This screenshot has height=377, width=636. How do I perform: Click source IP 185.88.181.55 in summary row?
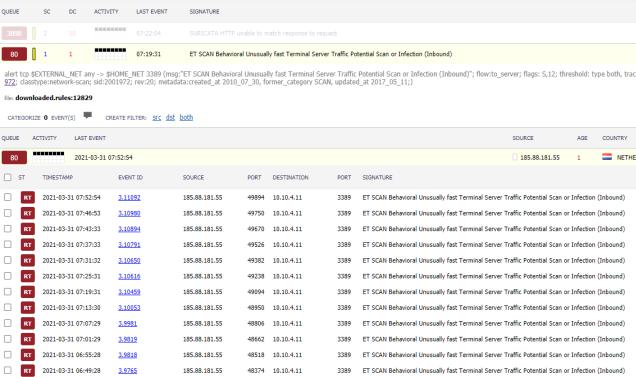click(x=539, y=157)
